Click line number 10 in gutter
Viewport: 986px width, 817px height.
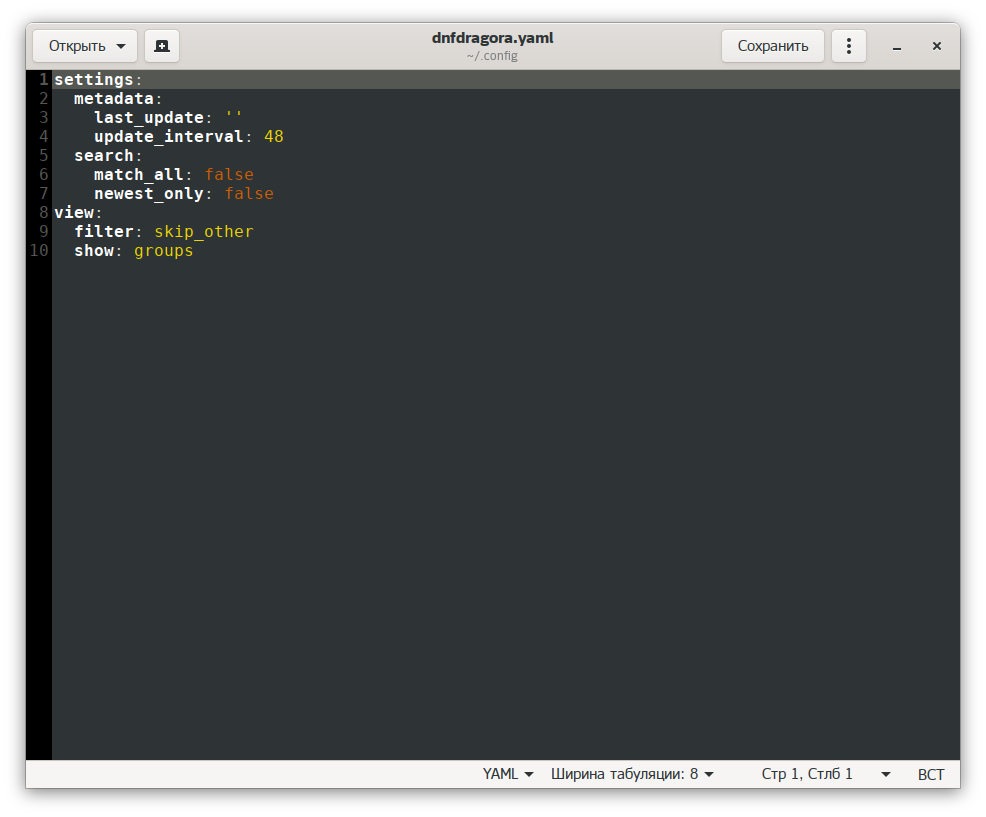[x=39, y=250]
